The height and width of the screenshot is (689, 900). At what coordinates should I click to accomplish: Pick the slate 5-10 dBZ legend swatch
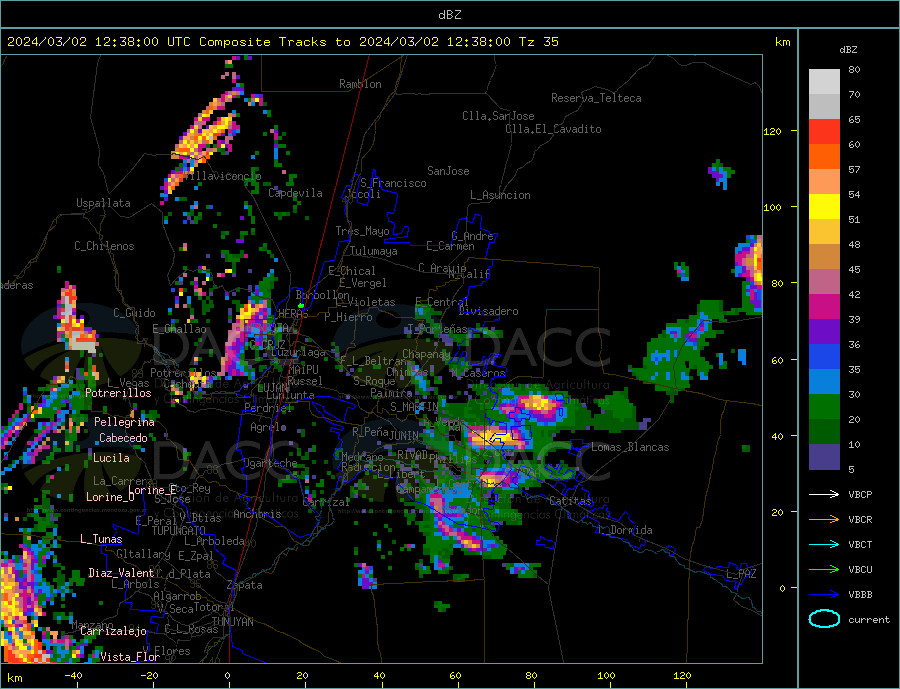pyautogui.click(x=824, y=457)
